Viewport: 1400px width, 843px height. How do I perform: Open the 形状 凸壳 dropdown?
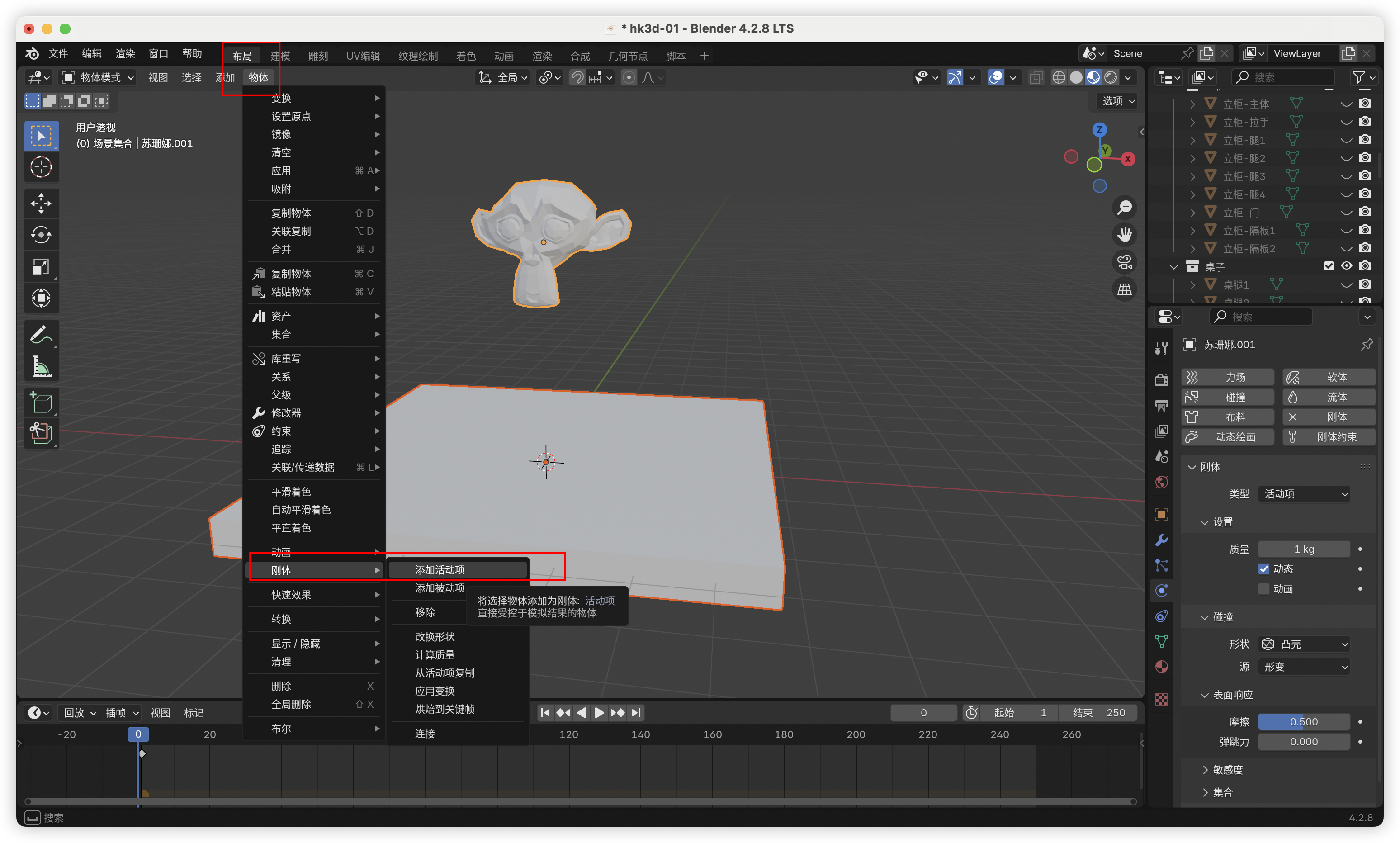pos(1304,644)
